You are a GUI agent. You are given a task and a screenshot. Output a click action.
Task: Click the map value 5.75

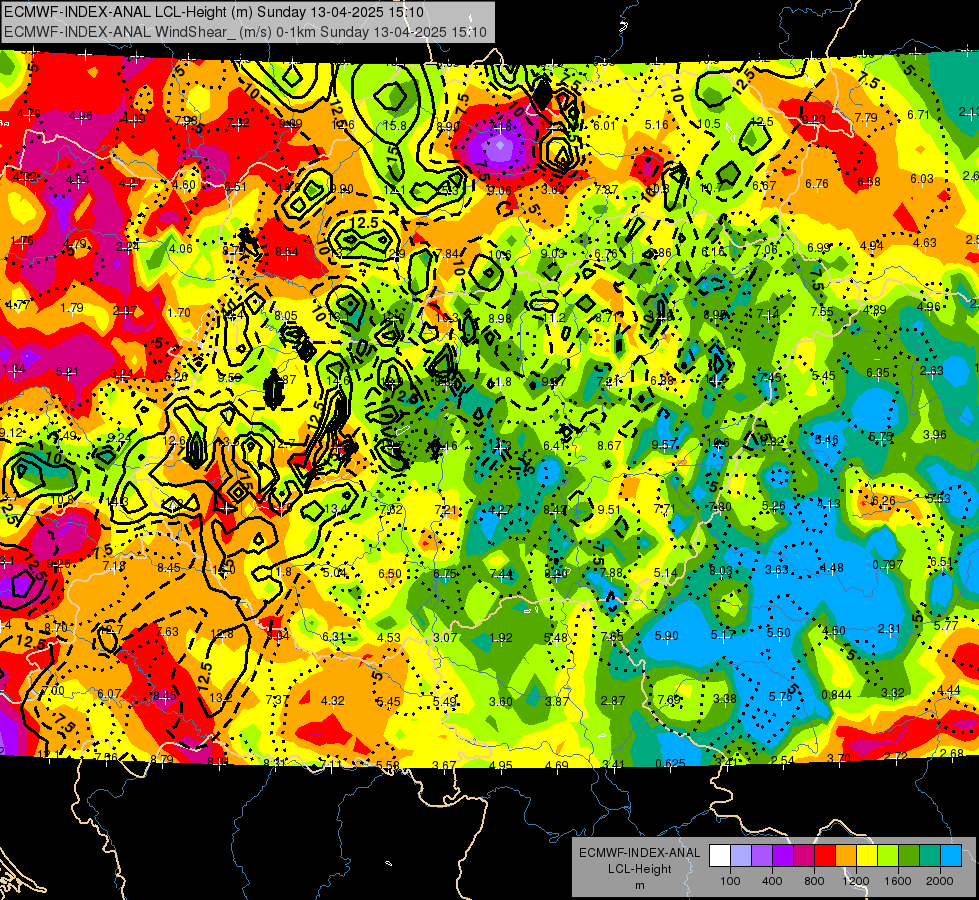(x=880, y=437)
